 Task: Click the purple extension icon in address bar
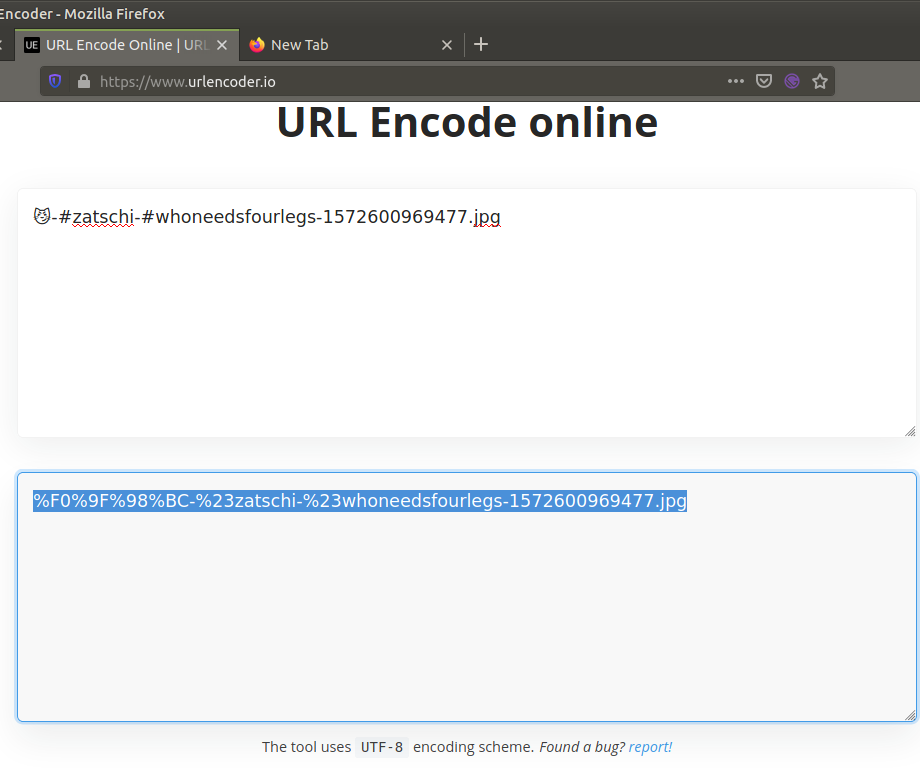coord(792,82)
